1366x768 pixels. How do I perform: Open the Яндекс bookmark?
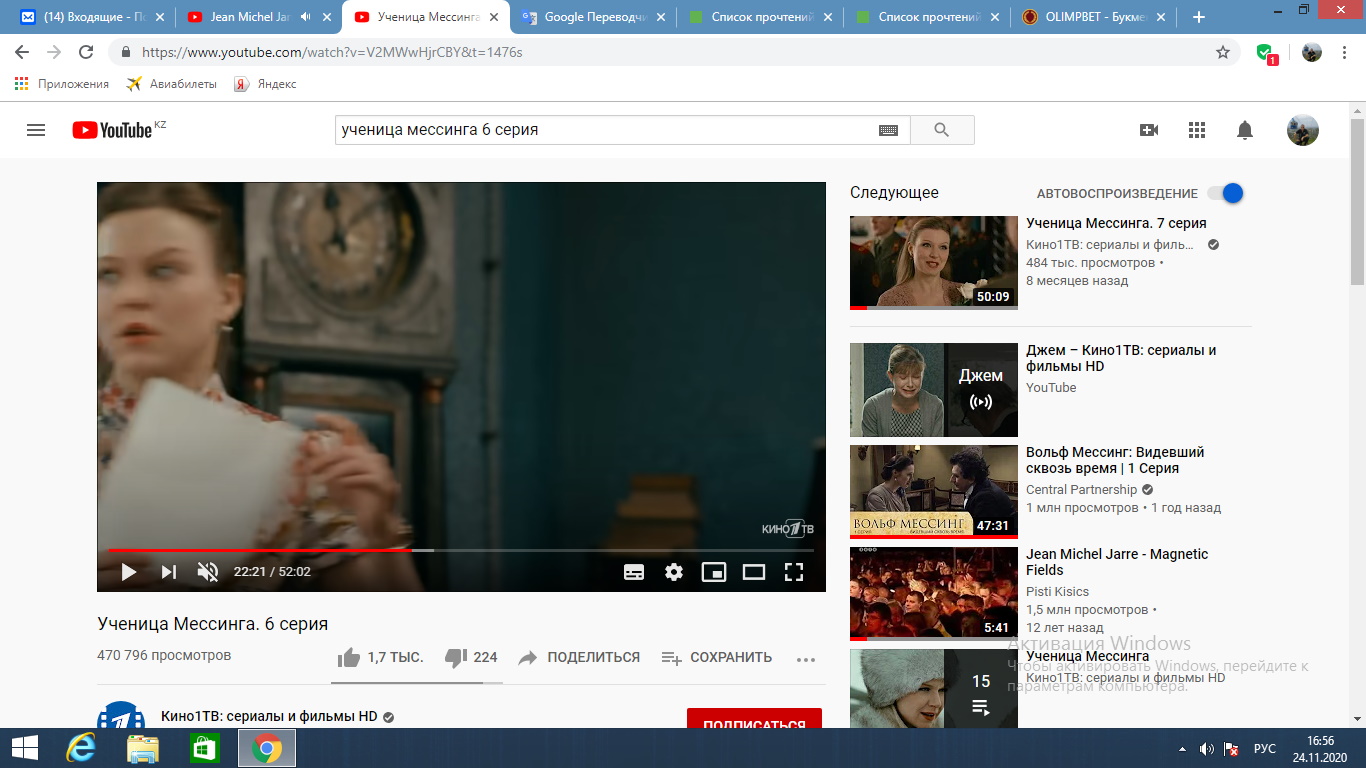265,84
